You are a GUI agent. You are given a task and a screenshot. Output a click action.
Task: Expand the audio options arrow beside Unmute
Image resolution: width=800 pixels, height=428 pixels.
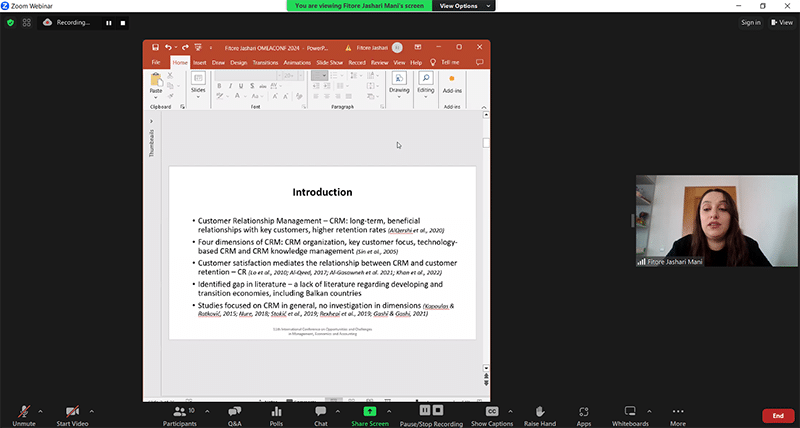40,408
